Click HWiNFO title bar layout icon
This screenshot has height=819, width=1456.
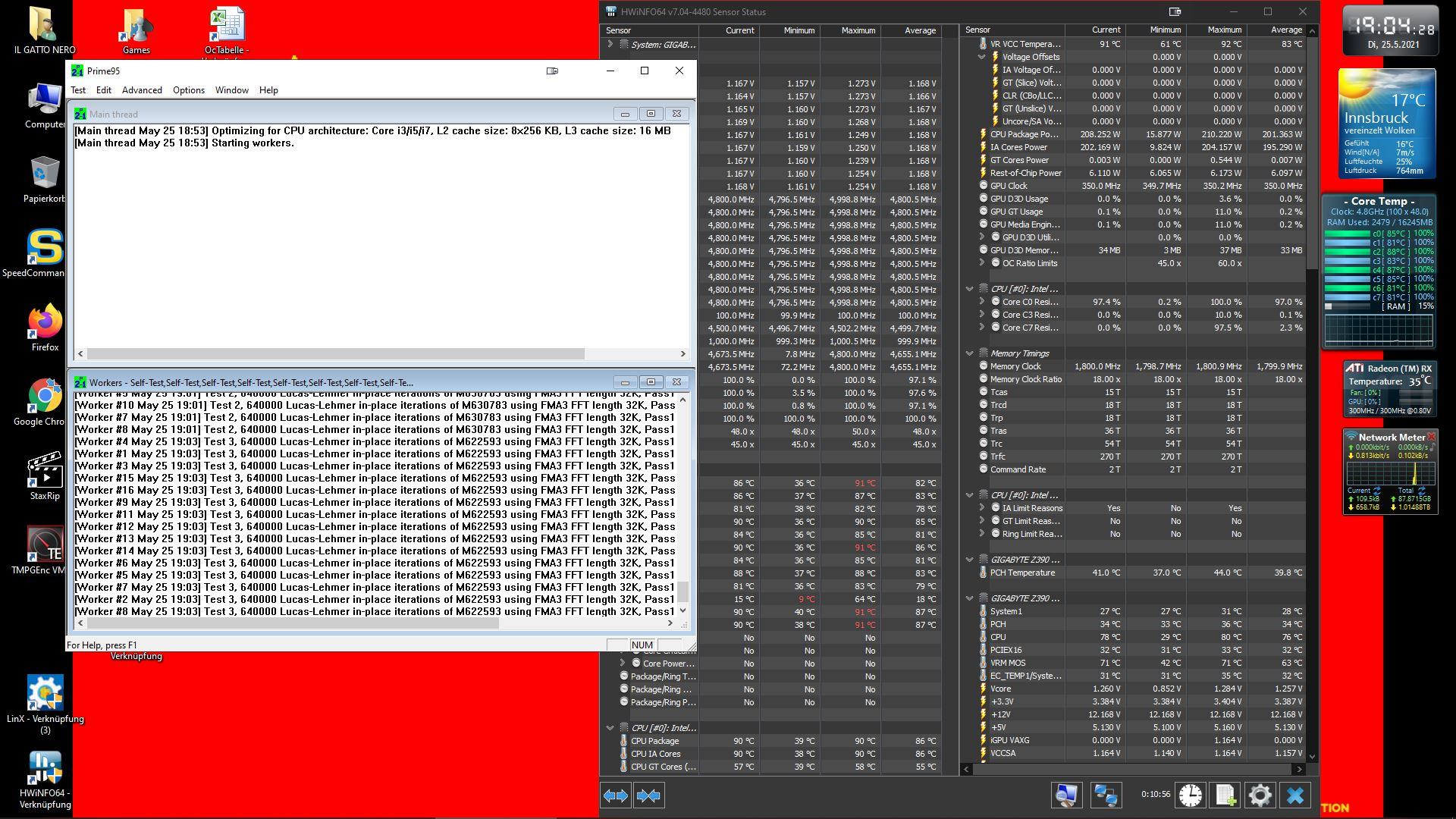tap(1175, 11)
